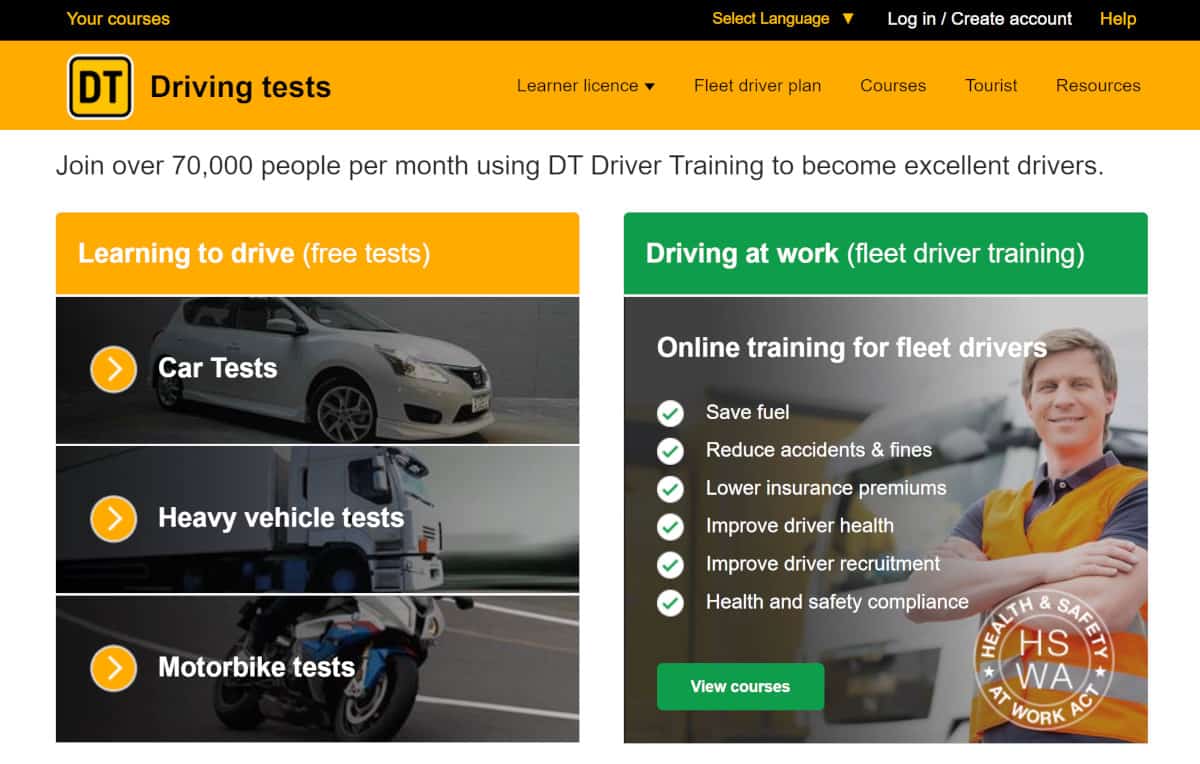This screenshot has width=1200, height=764.
Task: Go to the Tourist menu item
Action: (x=991, y=86)
